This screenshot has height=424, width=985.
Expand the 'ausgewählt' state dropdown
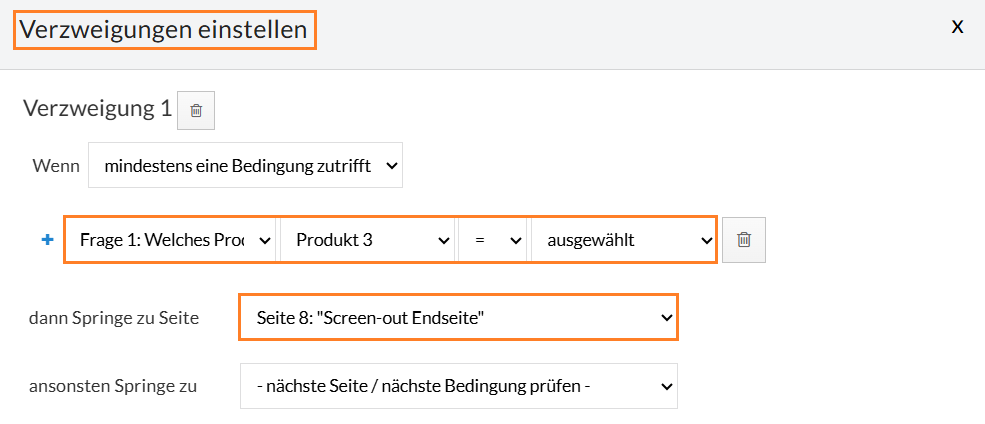623,240
